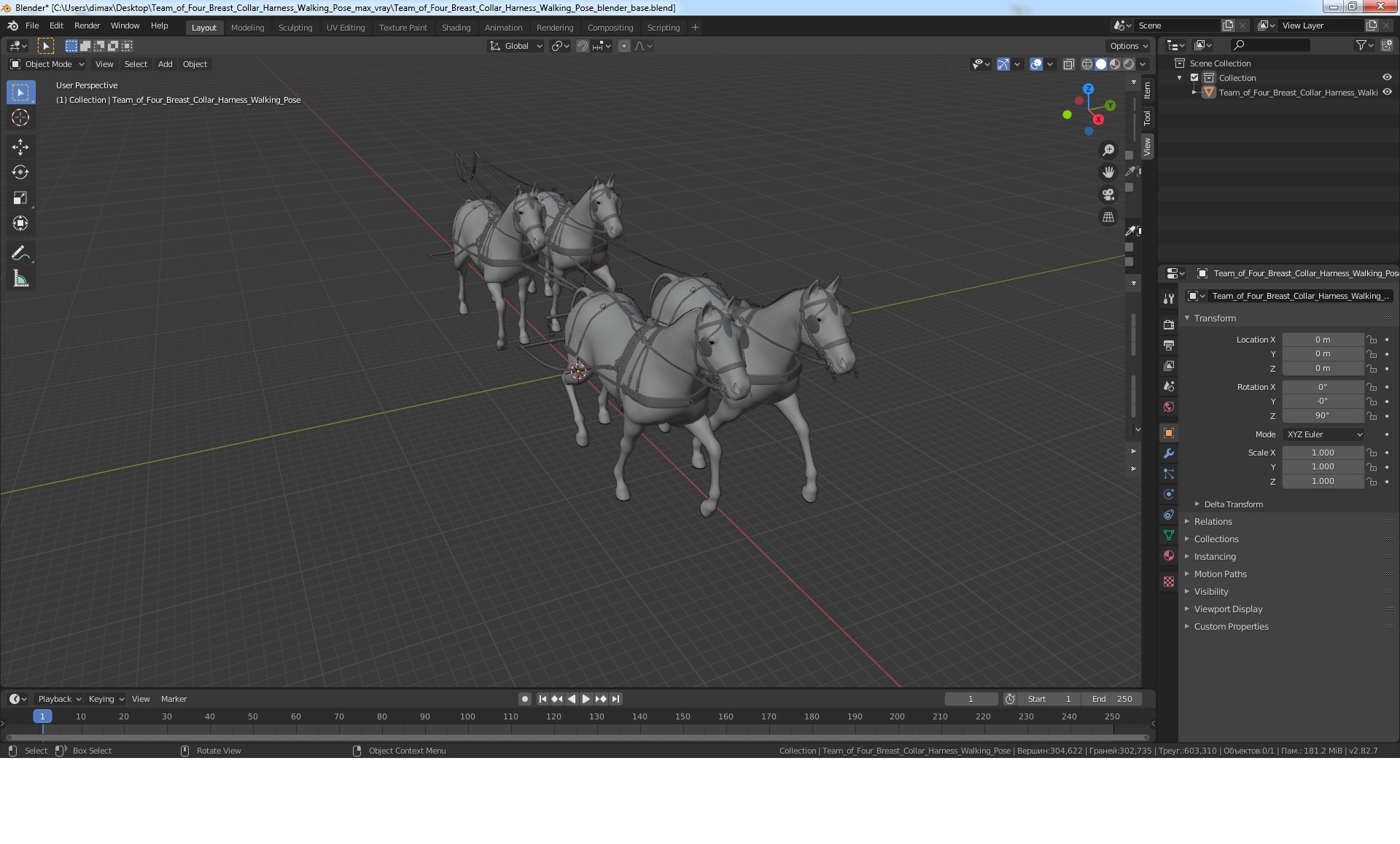Expand the Delta Transform section

(1232, 504)
